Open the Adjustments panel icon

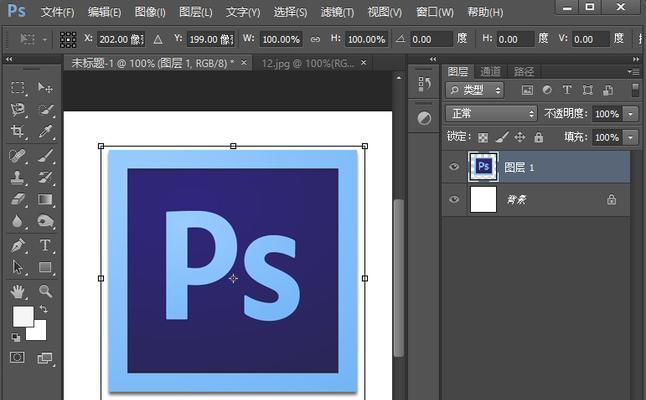coord(424,119)
